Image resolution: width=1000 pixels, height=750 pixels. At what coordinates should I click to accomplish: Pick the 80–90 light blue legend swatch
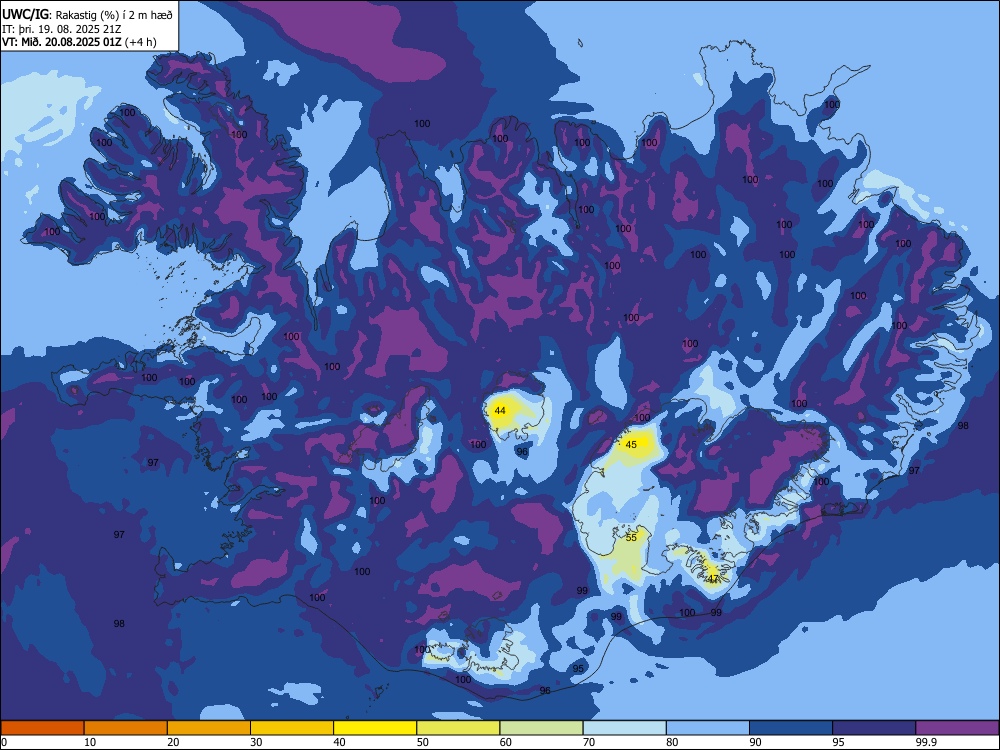(x=708, y=728)
